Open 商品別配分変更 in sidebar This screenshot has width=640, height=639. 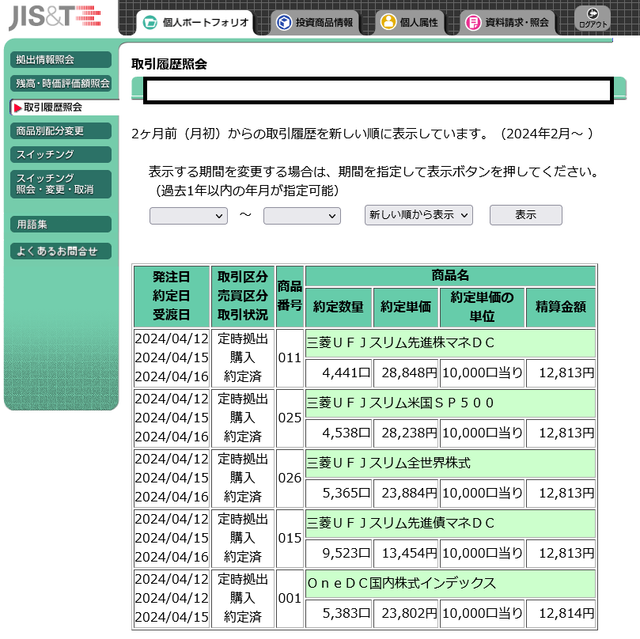(x=61, y=131)
